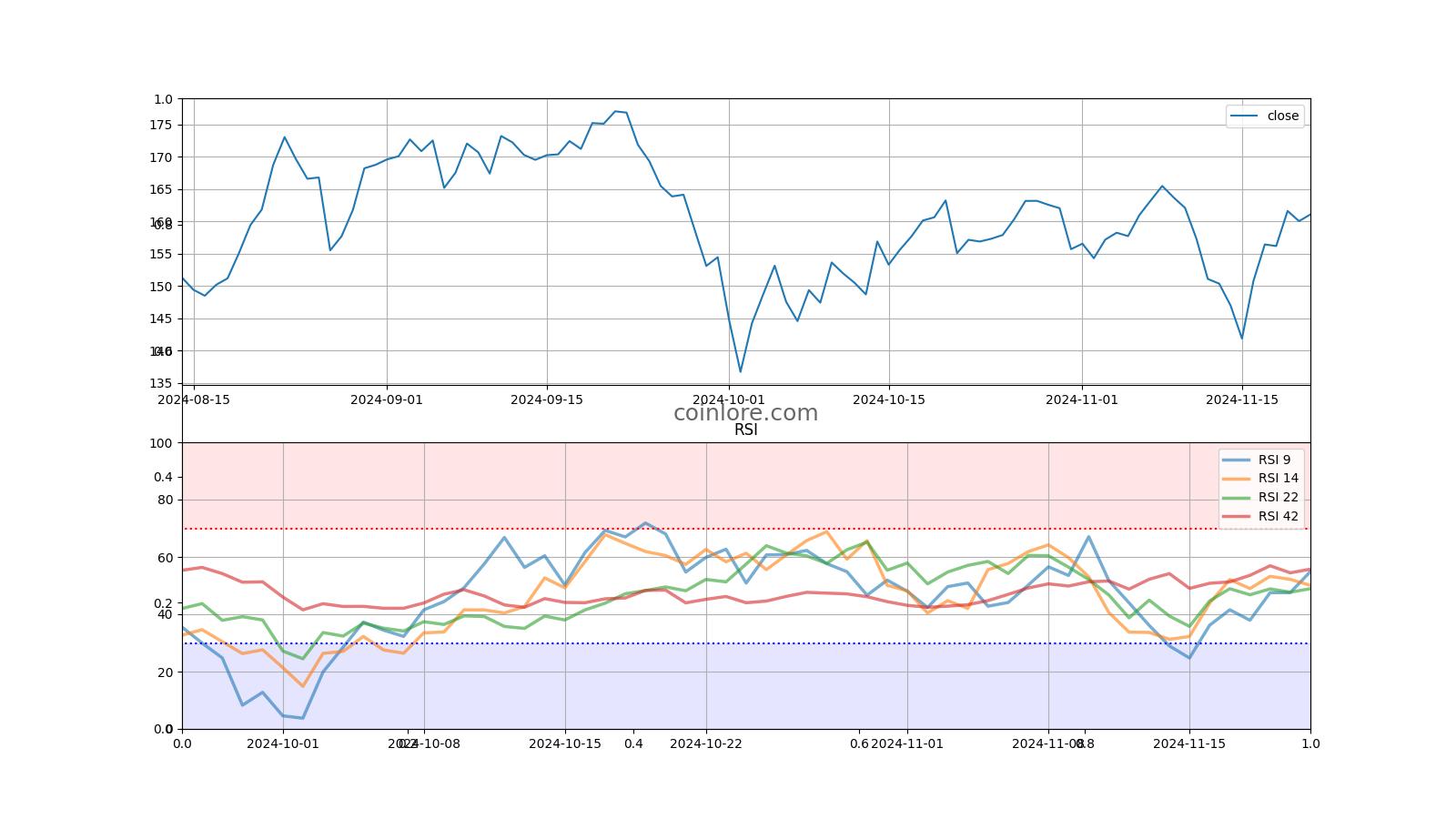This screenshot has height=819, width=1456.
Task: Click the 'close' legend entry in price chart
Action: [1265, 116]
